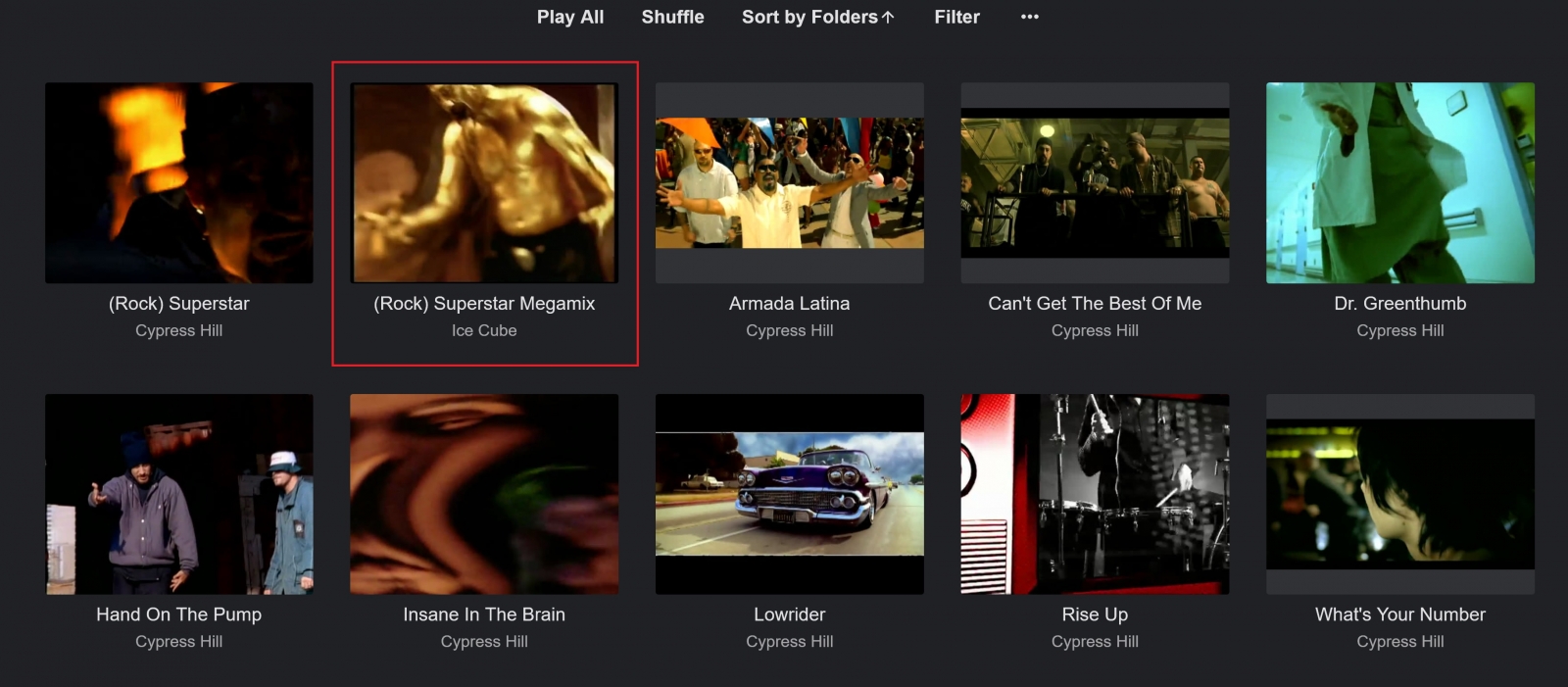Open the Lowrider car thumbnail
The image size is (1568, 687).
[x=790, y=494]
